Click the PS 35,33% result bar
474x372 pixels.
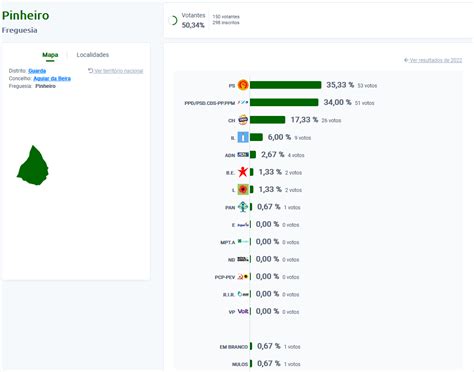[x=286, y=85]
